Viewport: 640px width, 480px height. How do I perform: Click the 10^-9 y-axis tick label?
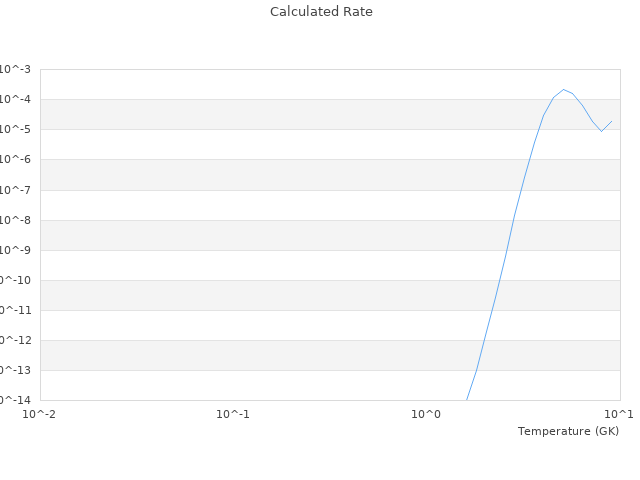click(x=15, y=250)
